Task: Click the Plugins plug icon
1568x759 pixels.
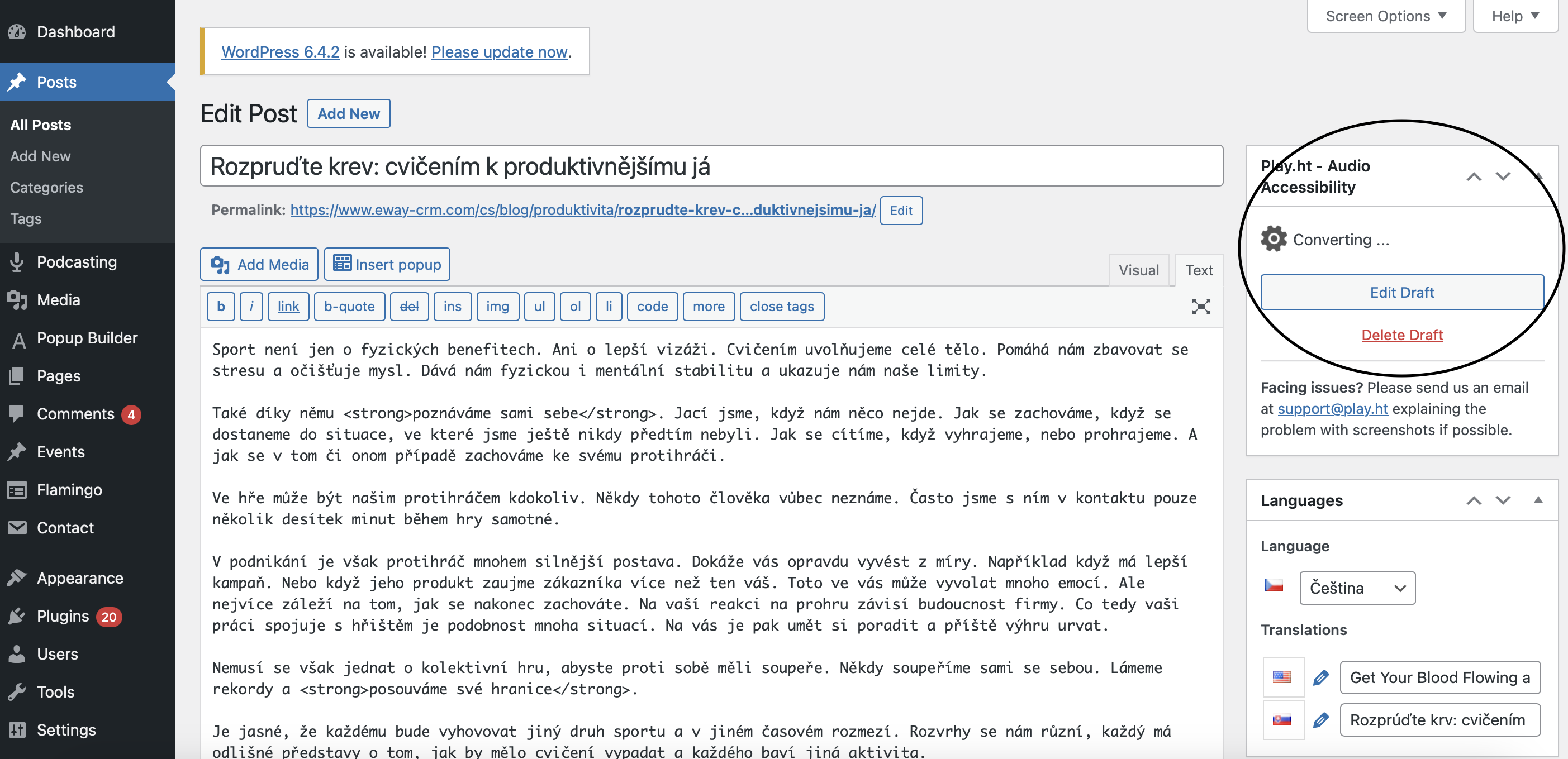Action: (17, 616)
